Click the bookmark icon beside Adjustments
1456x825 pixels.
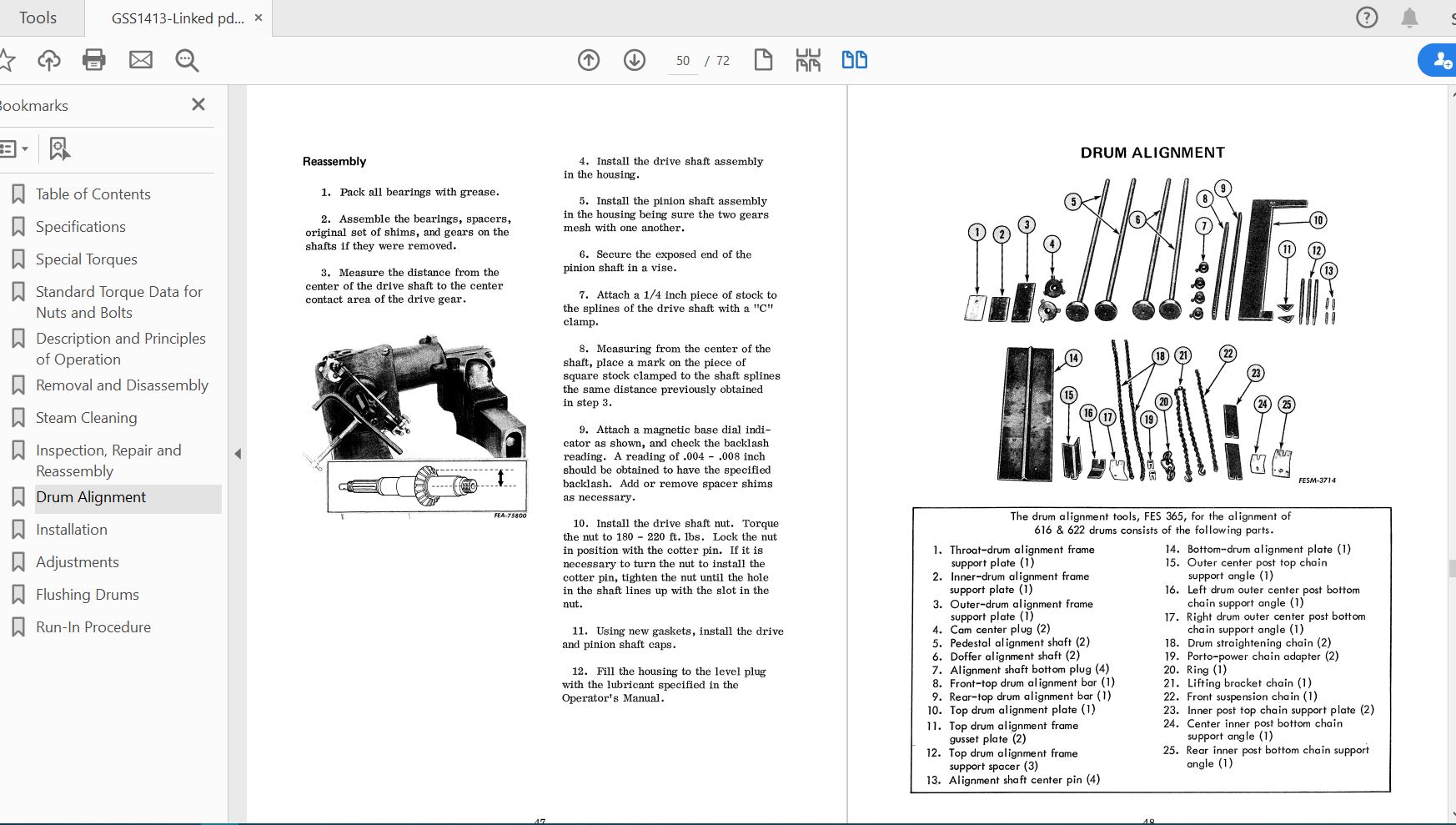(x=18, y=562)
